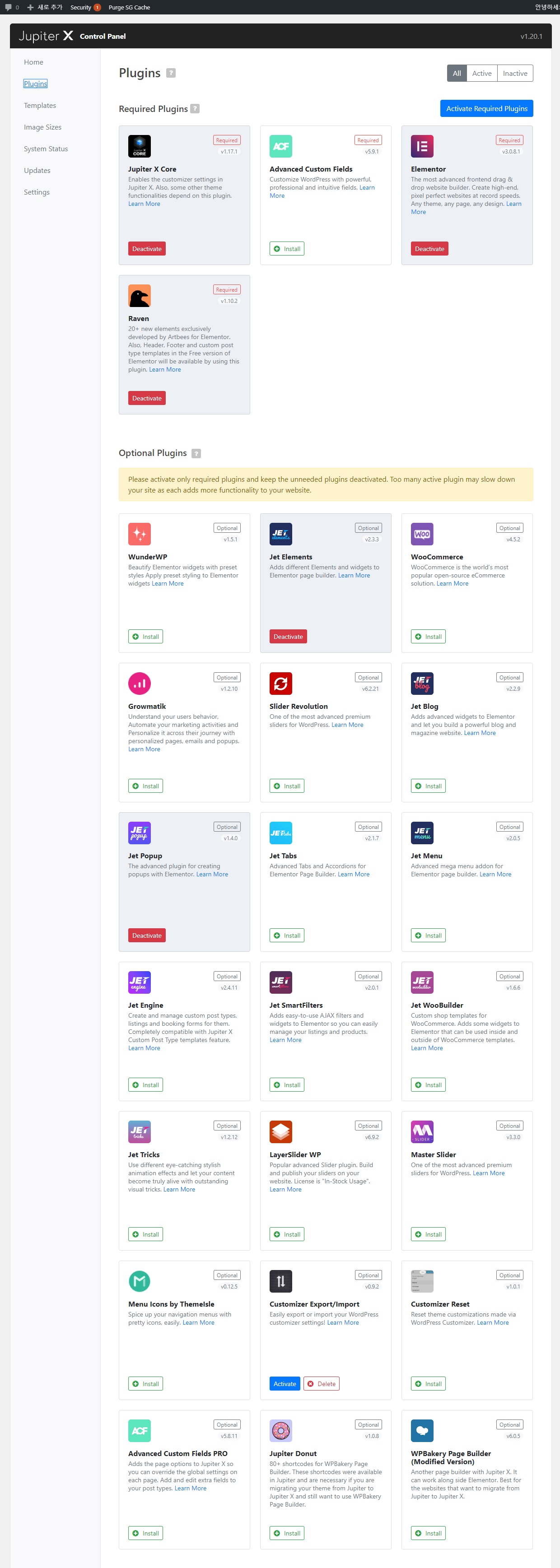
Task: Install Advanced Custom Fields required plugin
Action: (287, 249)
